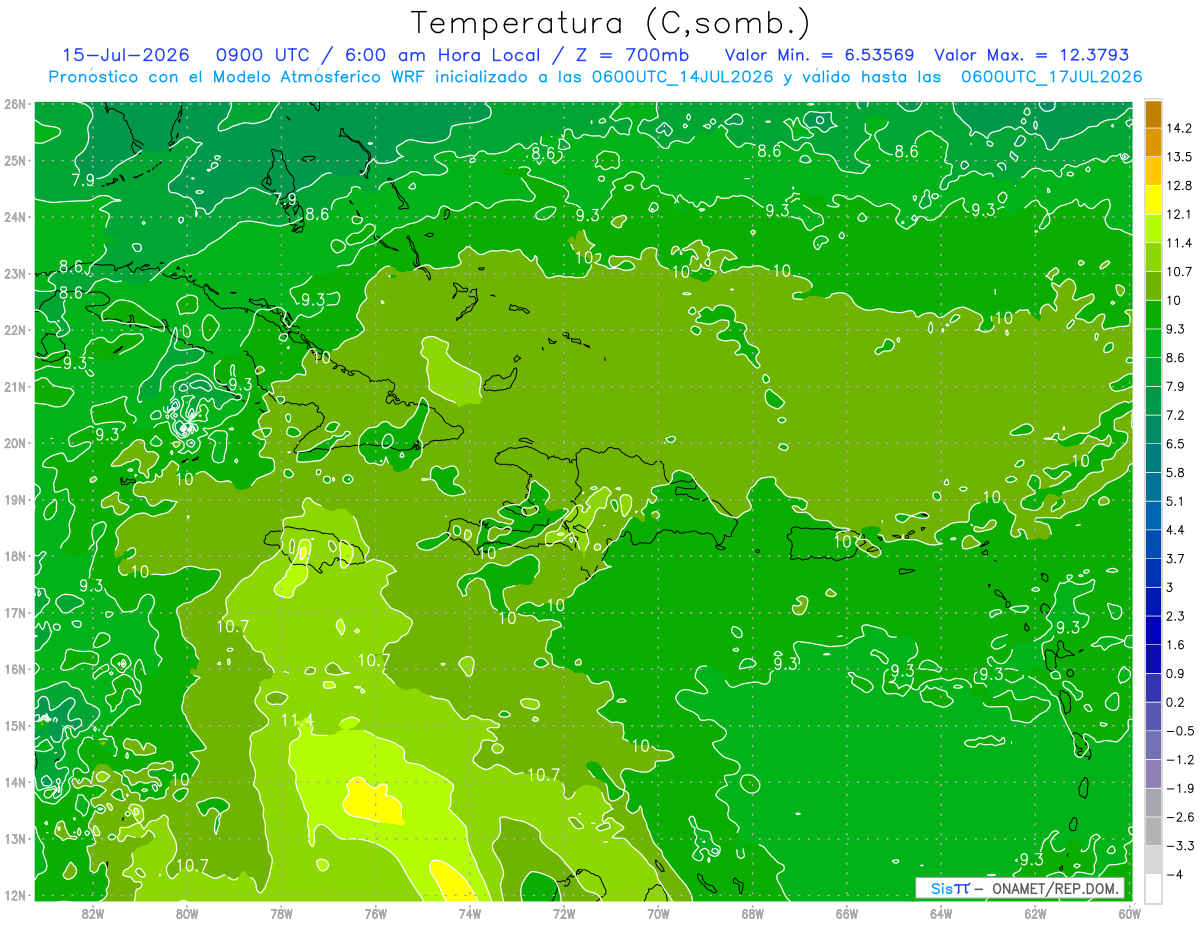1200x927 pixels.
Task: Click the dark orange swatch above 14.2
Action: tap(1153, 114)
